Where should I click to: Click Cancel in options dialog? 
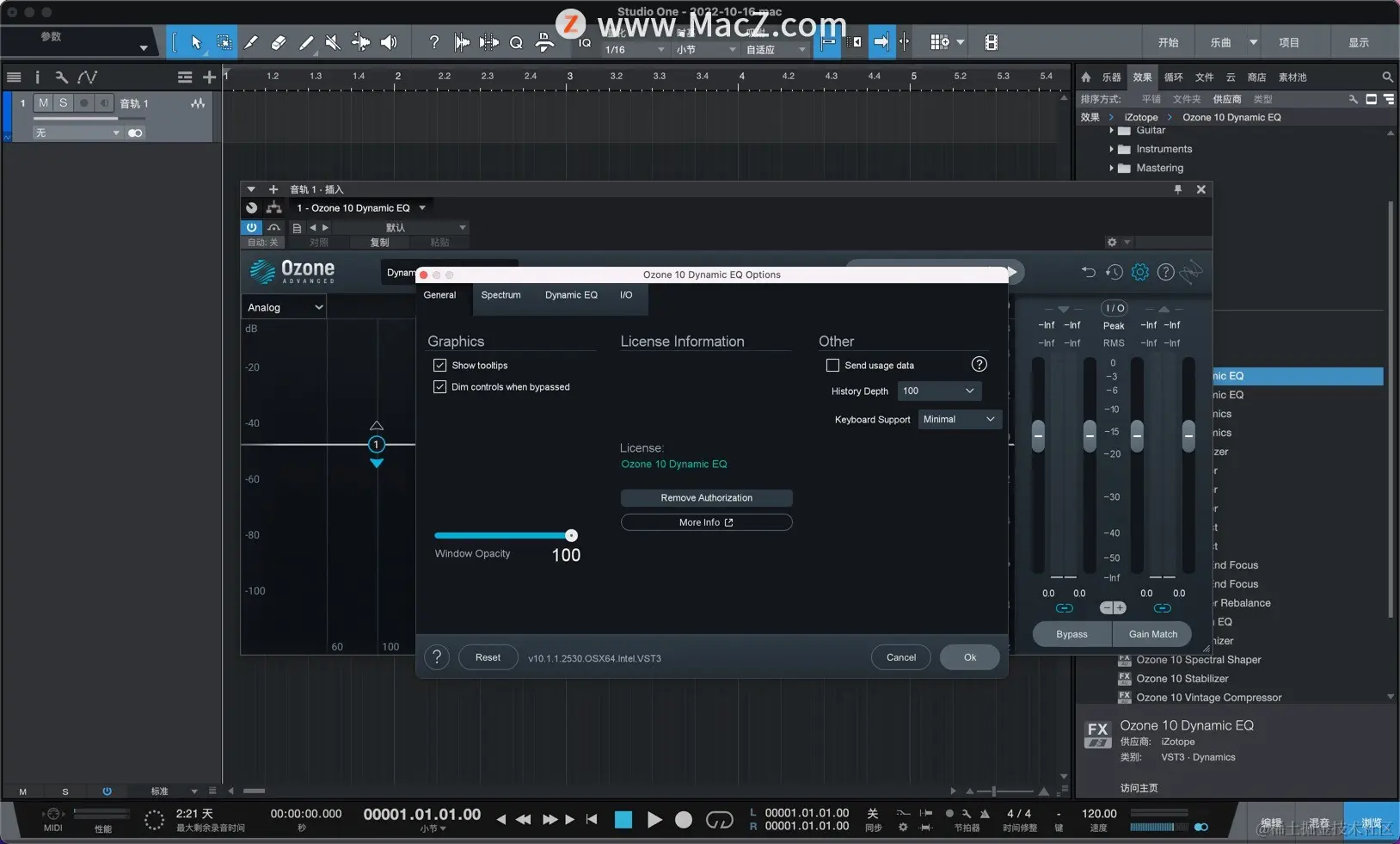(x=900, y=657)
